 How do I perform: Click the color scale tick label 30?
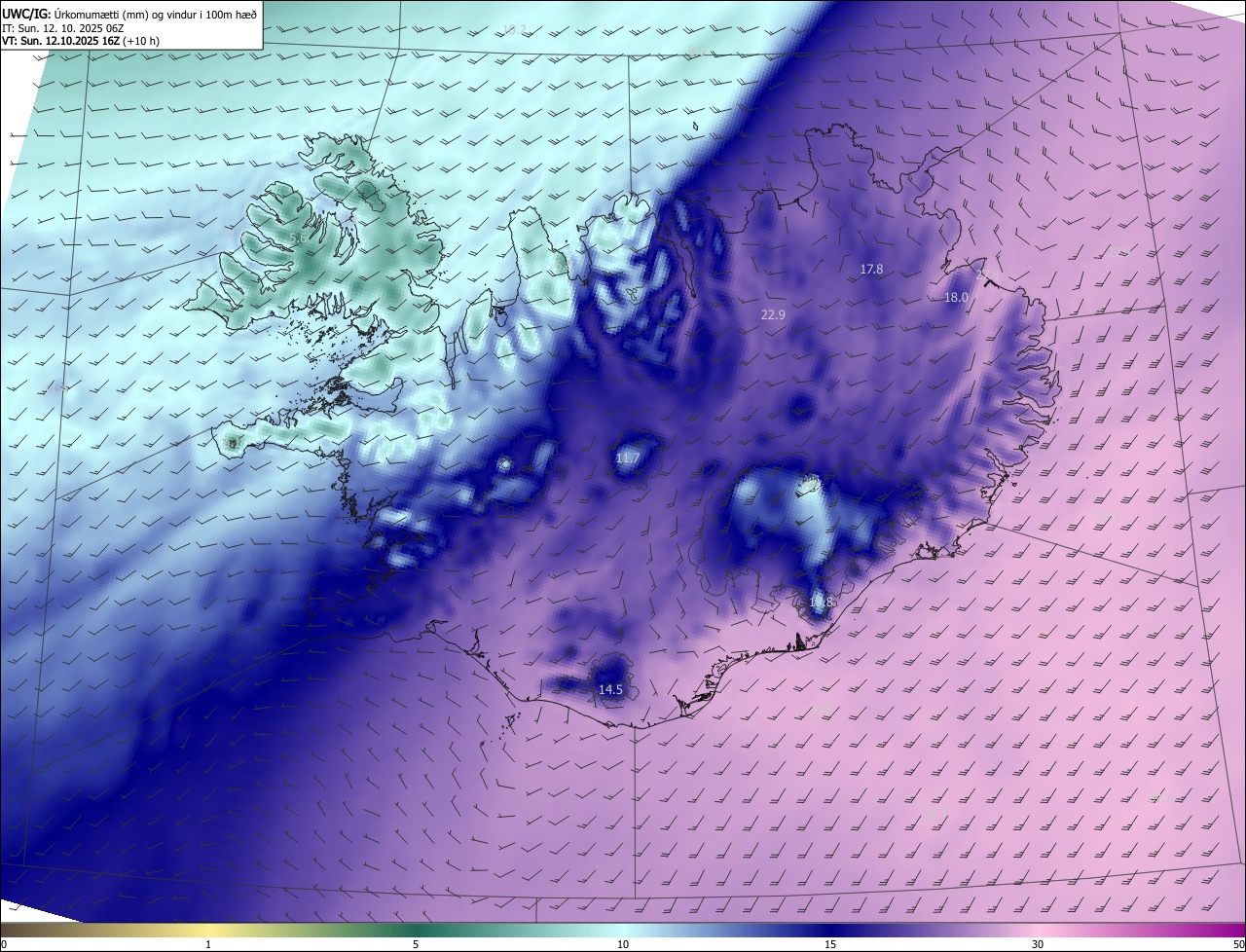point(1038,945)
